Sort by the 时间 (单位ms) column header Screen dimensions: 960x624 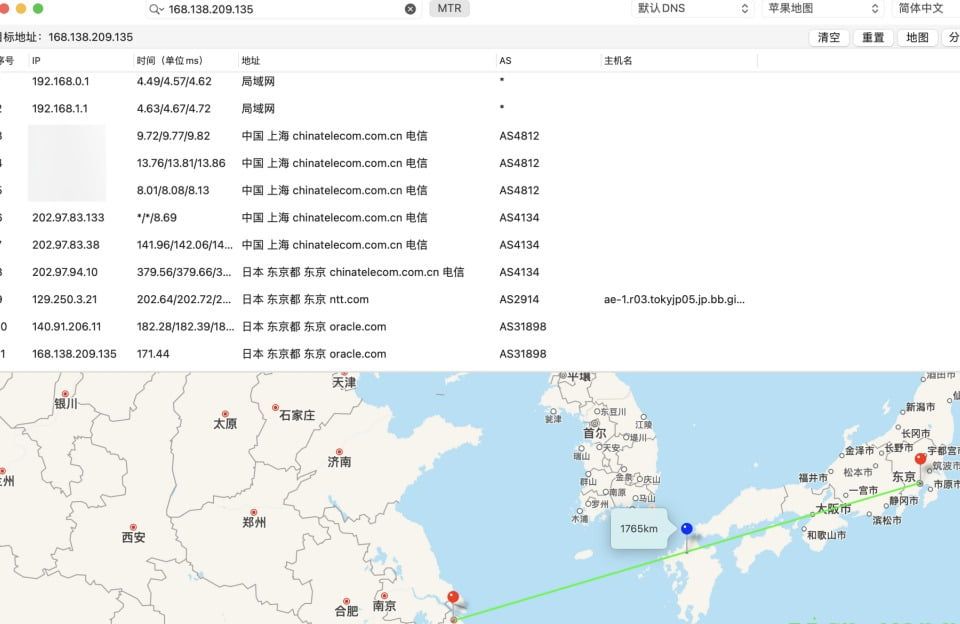(169, 61)
